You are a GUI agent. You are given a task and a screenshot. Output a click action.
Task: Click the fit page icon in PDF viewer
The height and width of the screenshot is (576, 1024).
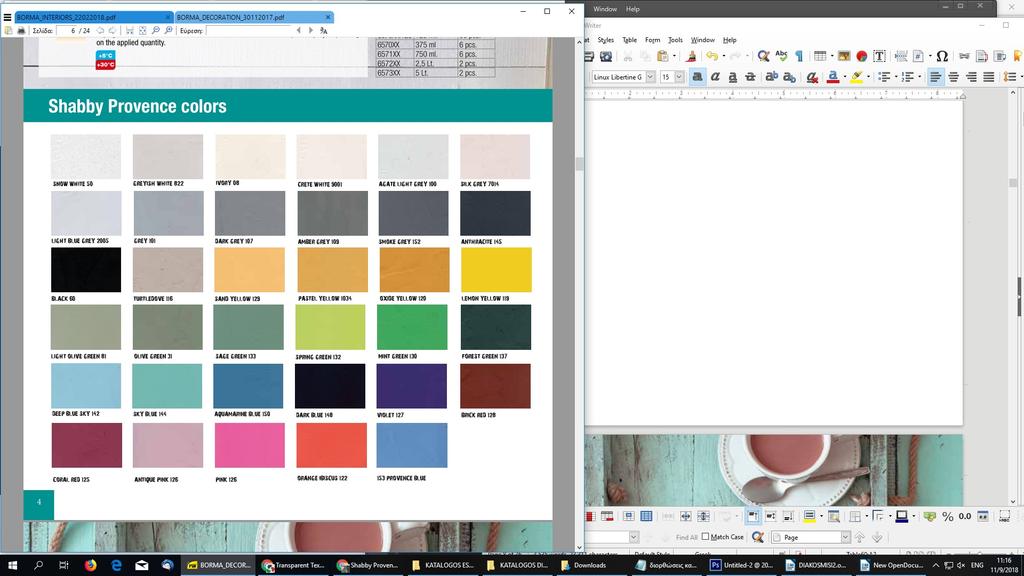(142, 31)
